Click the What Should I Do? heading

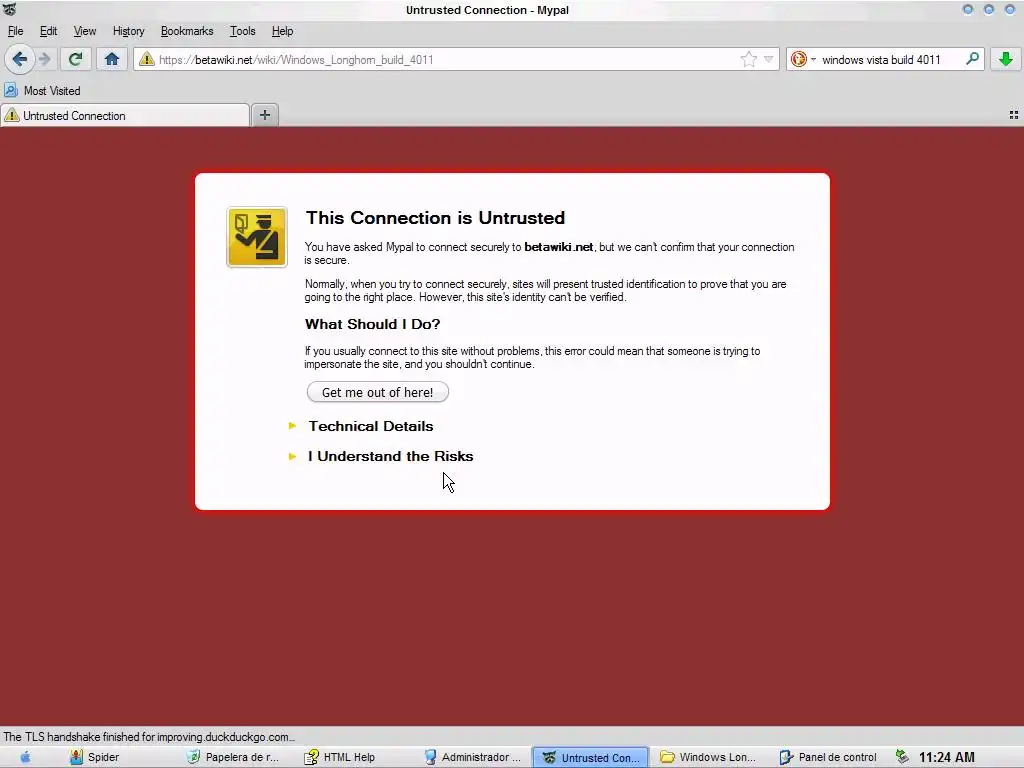tap(372, 324)
